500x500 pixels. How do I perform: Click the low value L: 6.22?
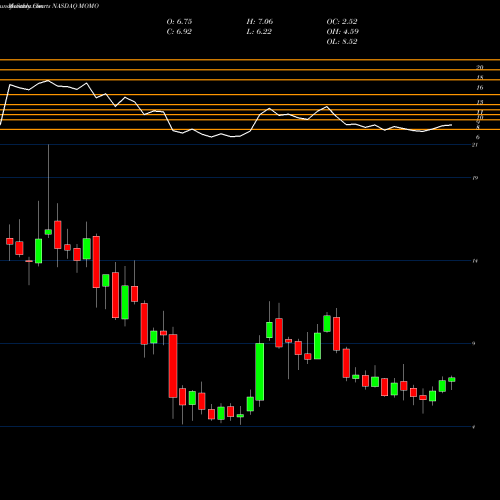click(x=259, y=32)
